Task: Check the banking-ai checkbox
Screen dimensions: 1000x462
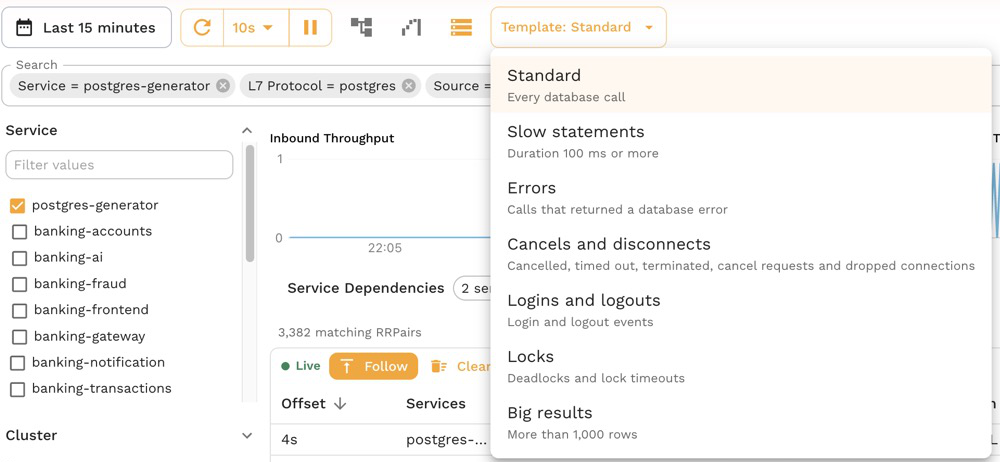Action: (19, 258)
